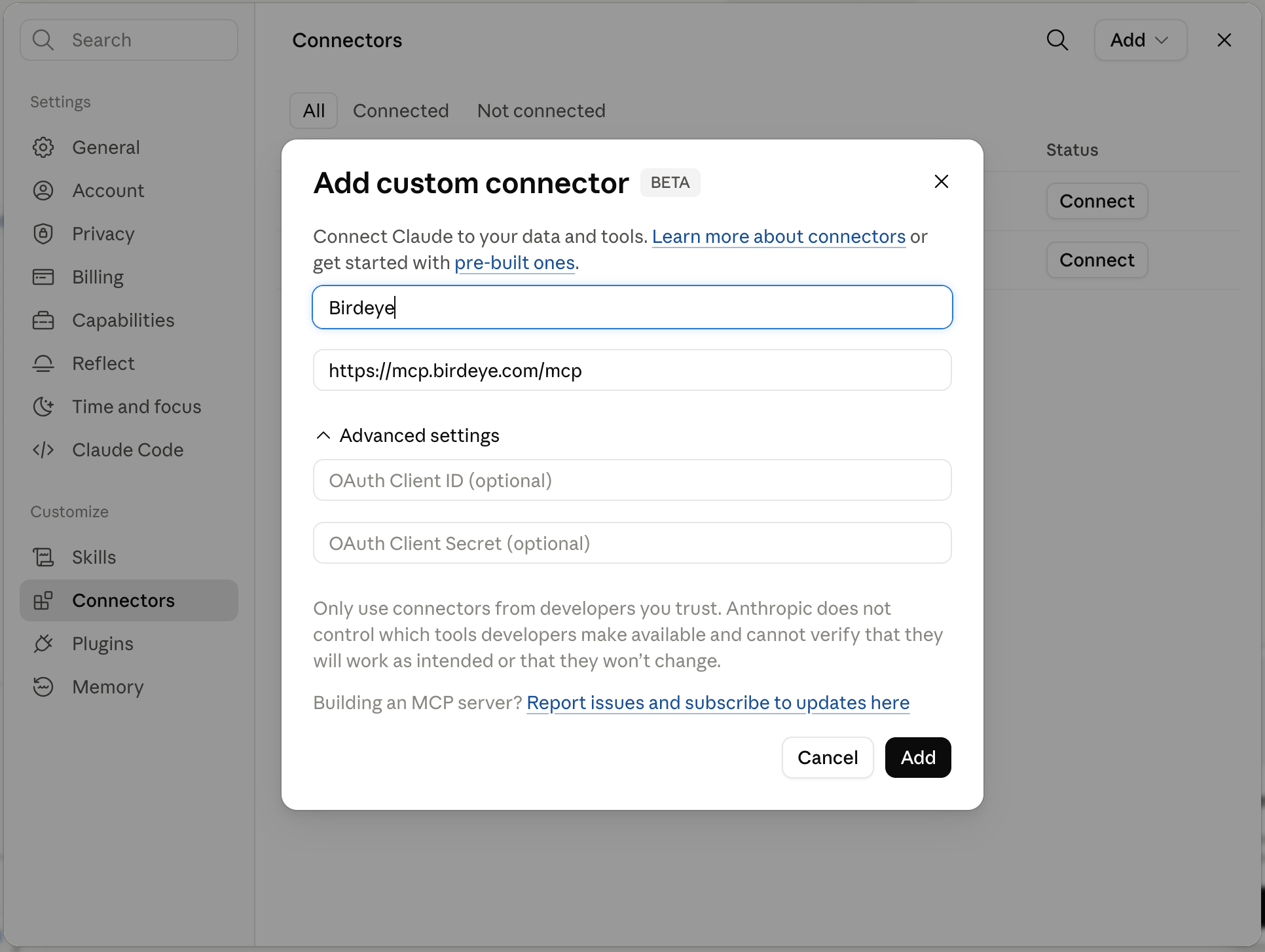1265x952 pixels.
Task: Go to Billing settings
Action: click(129, 277)
